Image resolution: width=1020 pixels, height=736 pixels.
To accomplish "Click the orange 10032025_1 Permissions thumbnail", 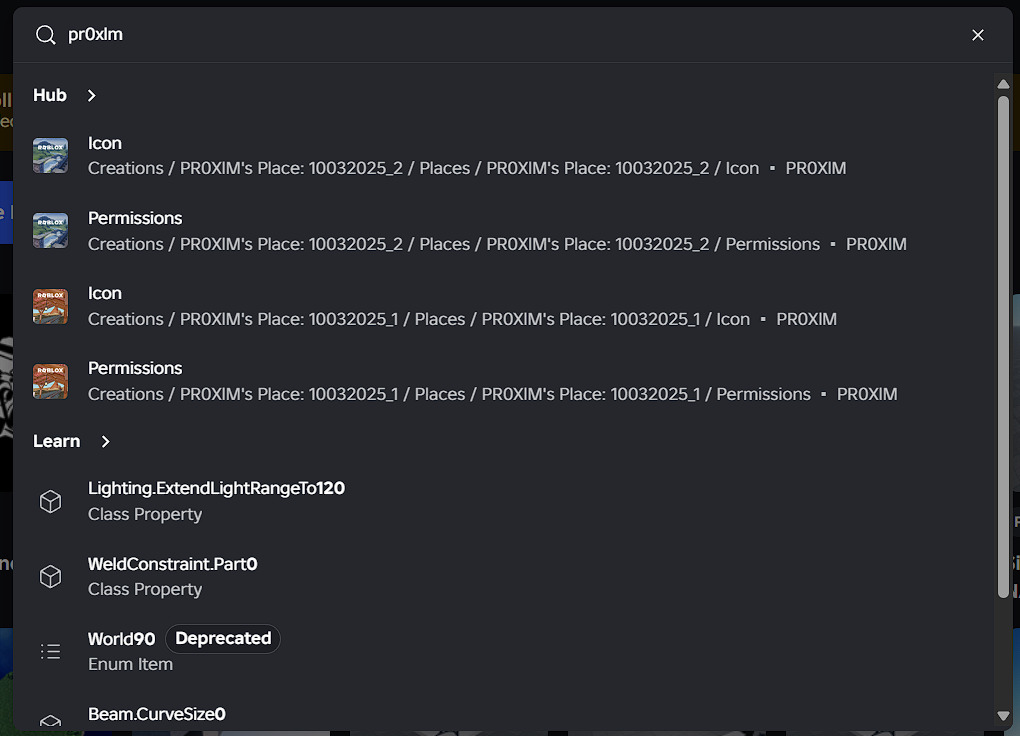I will click(51, 381).
